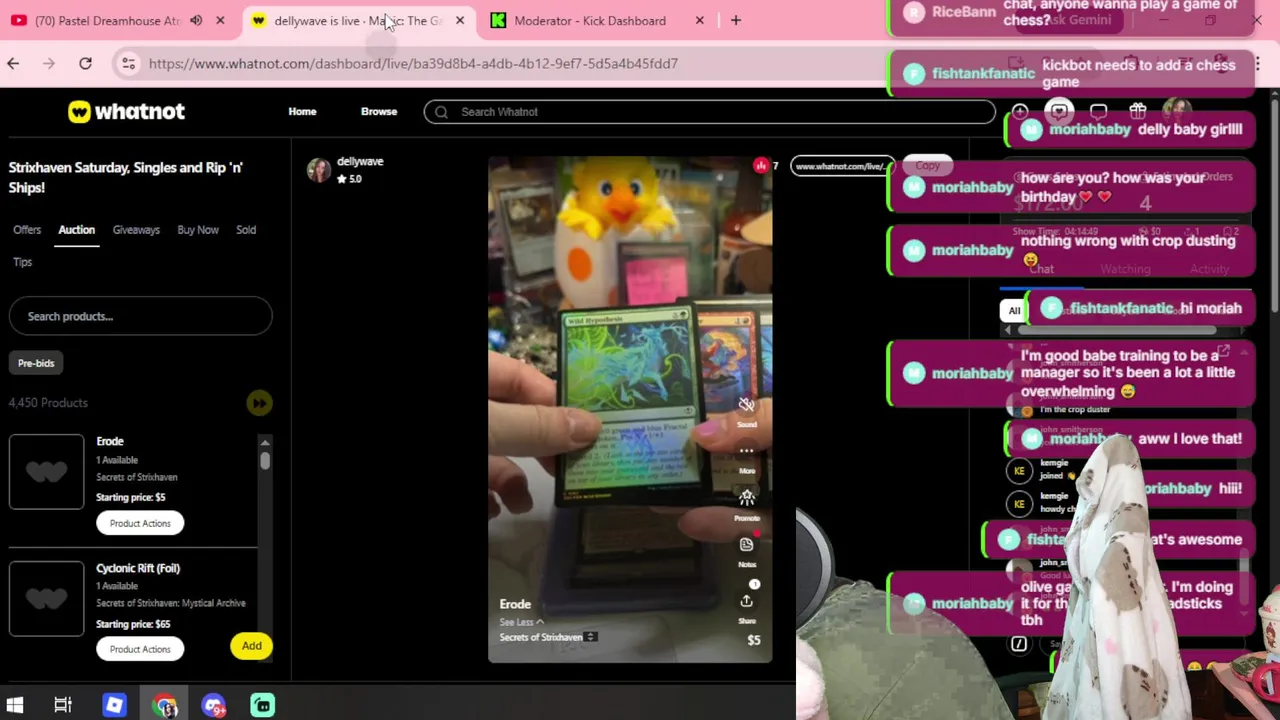Screen dimensions: 1280x720
Task: Expand the Secrets of Strixhaven arrows toggle
Action: point(591,637)
